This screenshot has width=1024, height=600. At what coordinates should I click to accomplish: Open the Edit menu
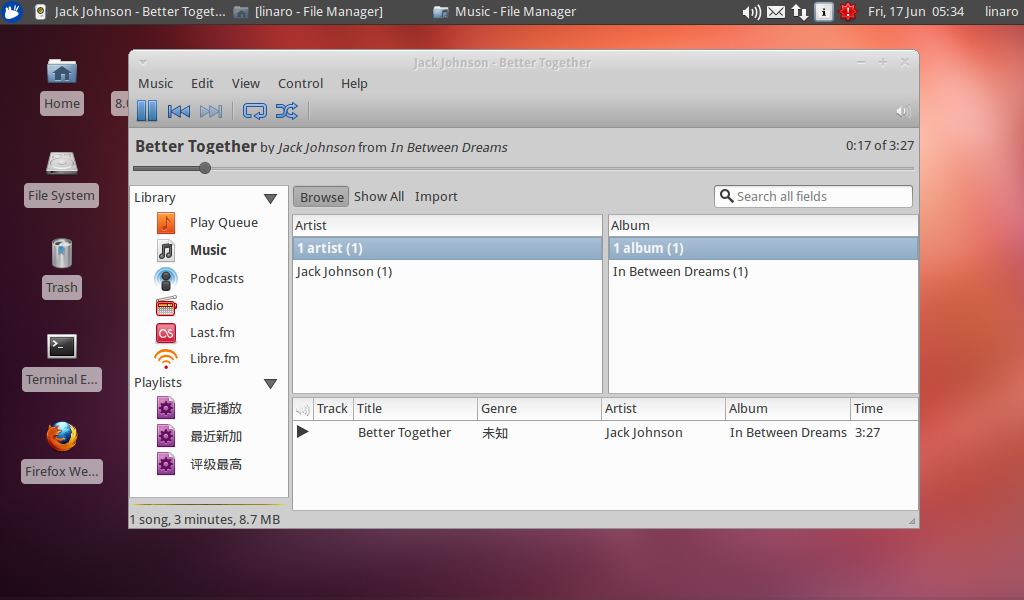202,84
